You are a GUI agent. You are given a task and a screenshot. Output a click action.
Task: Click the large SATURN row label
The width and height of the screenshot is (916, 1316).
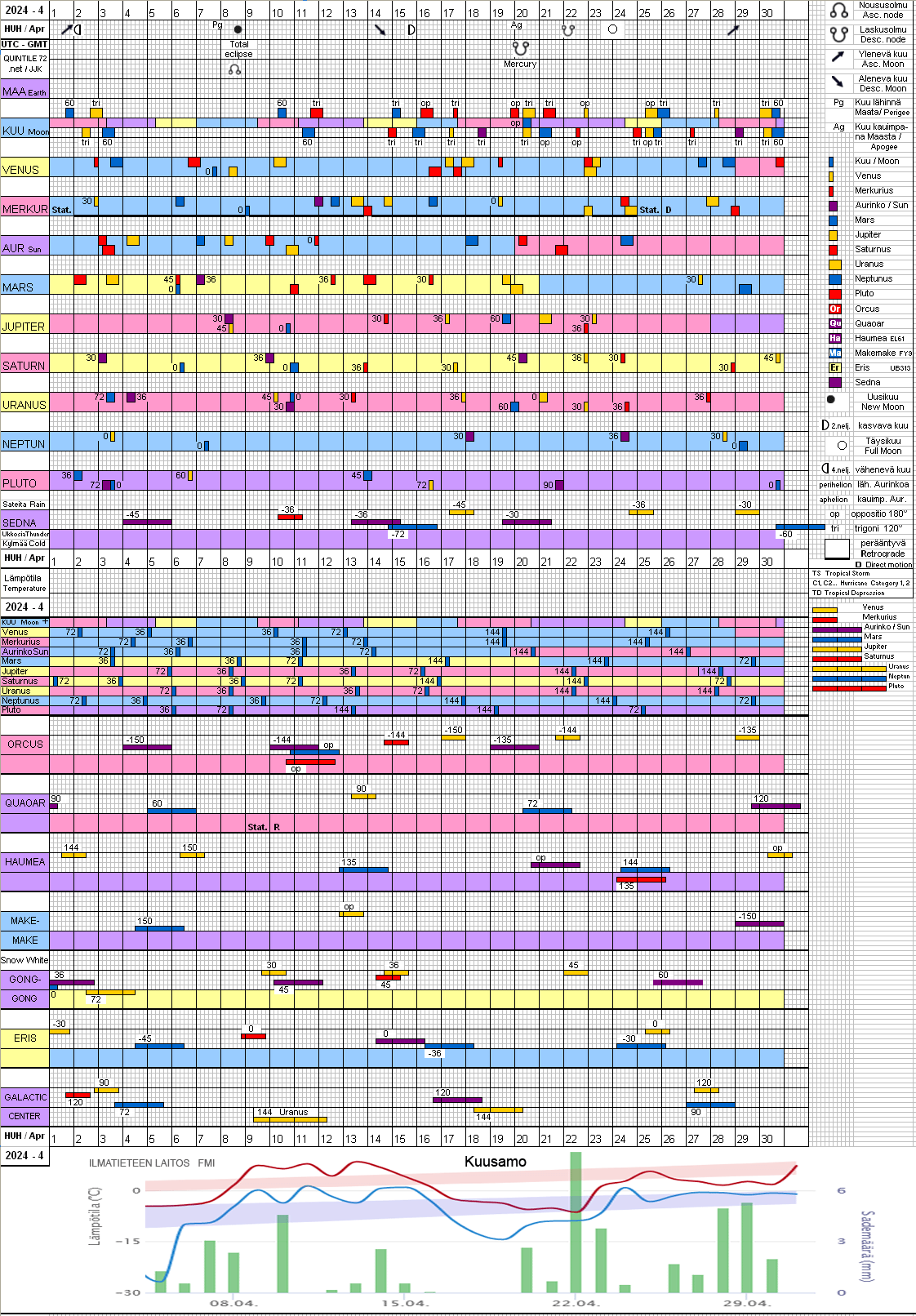click(24, 366)
